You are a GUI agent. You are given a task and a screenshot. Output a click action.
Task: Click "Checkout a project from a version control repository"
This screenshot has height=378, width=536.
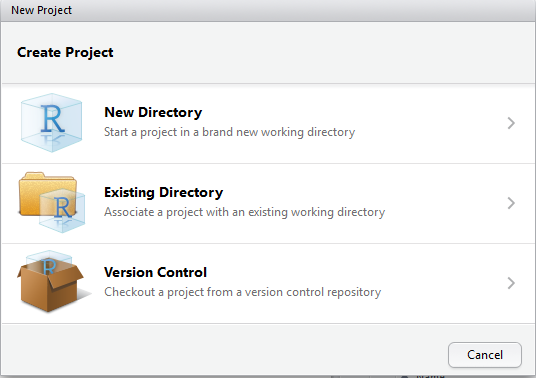point(242,292)
